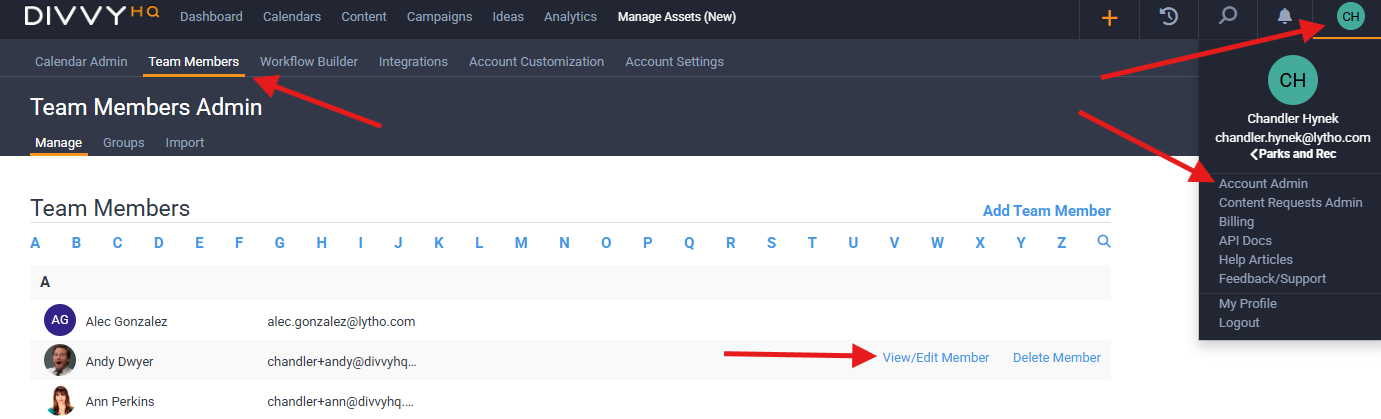The width and height of the screenshot is (1381, 419).
Task: Switch account via Parks and Rec
Action: point(1292,154)
